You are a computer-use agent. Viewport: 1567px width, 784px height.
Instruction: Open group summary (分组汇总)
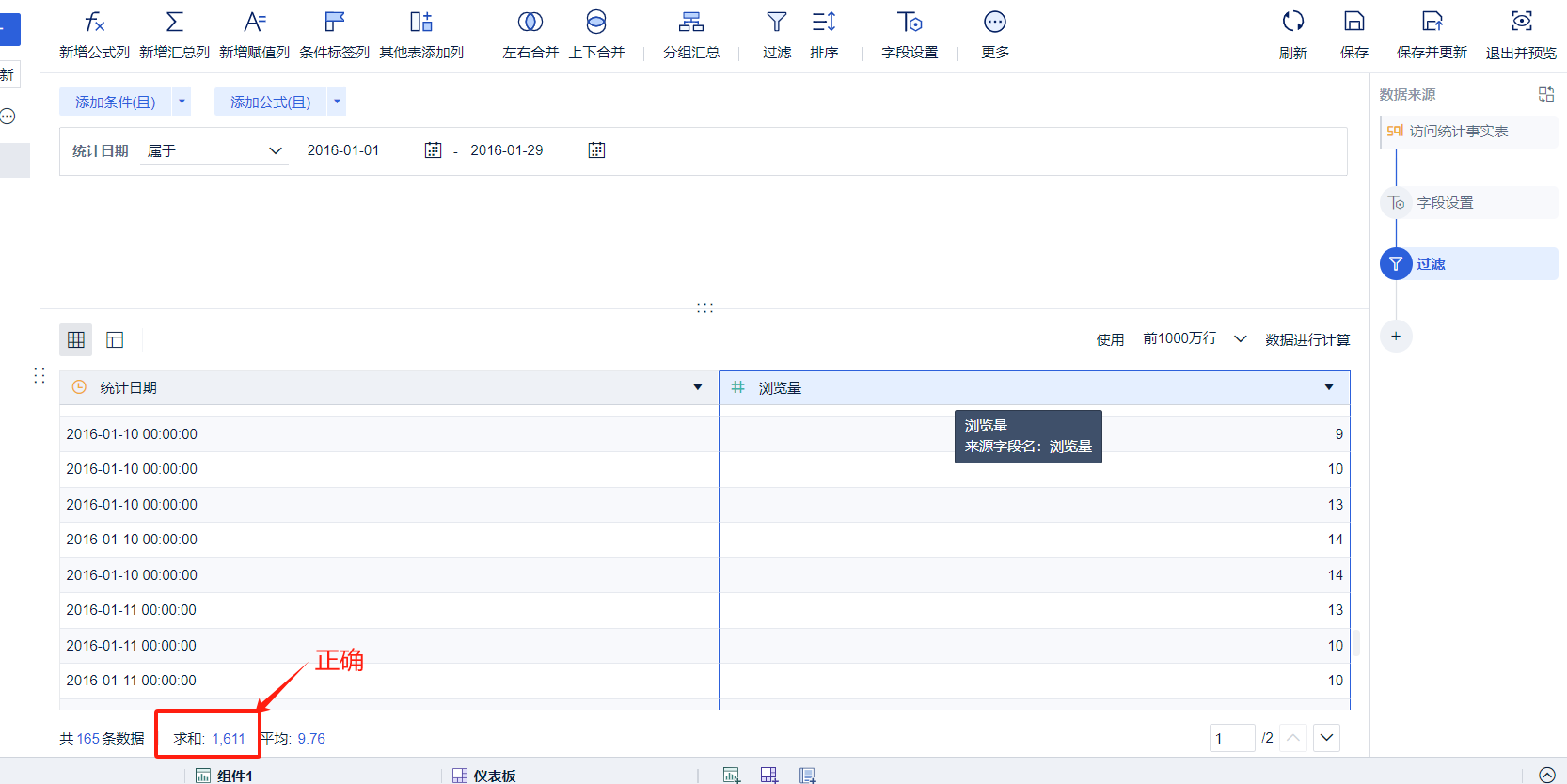pos(691,35)
